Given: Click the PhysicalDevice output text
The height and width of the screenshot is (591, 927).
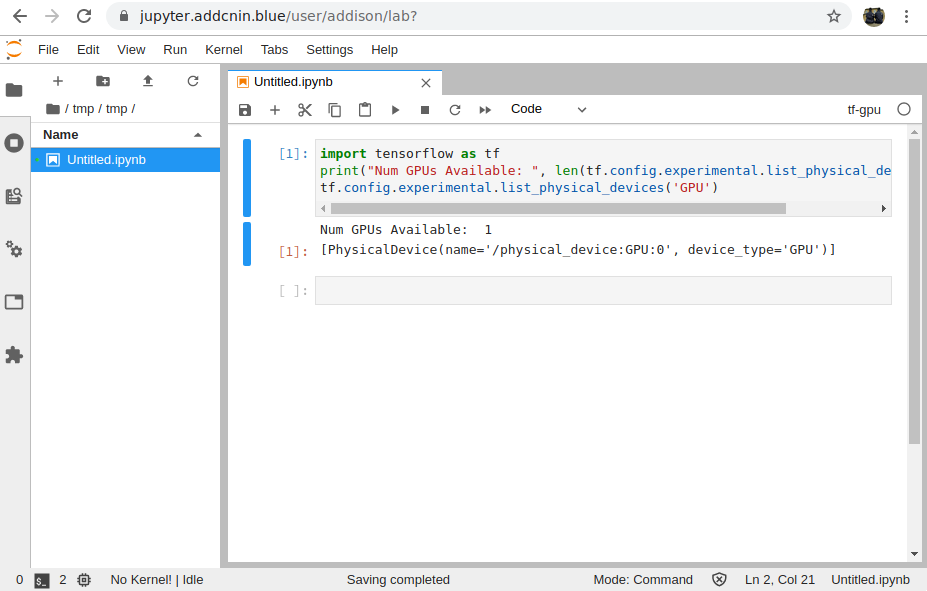Looking at the screenshot, I should tap(578, 250).
